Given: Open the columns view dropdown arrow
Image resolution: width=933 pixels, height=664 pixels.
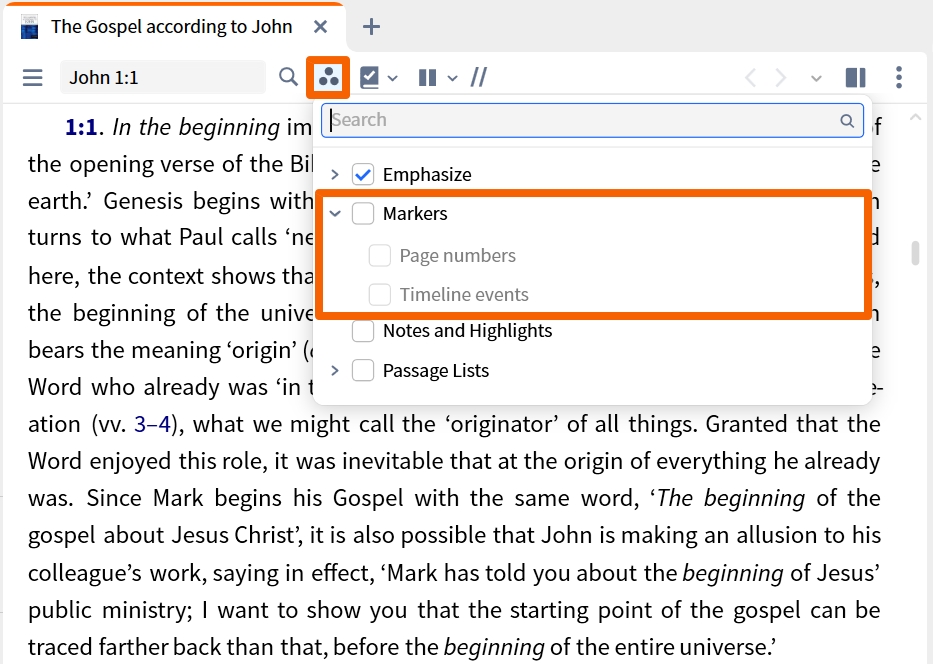Looking at the screenshot, I should (452, 78).
